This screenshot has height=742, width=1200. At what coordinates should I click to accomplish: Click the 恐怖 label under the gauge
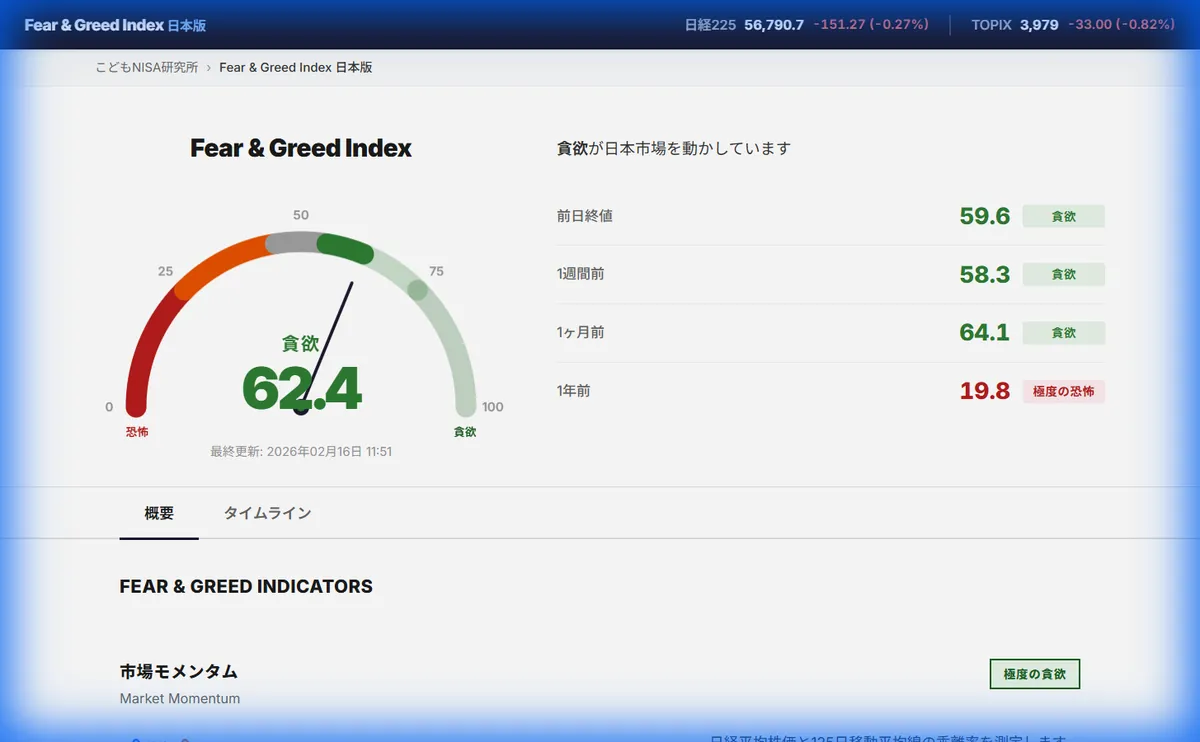coord(137,432)
